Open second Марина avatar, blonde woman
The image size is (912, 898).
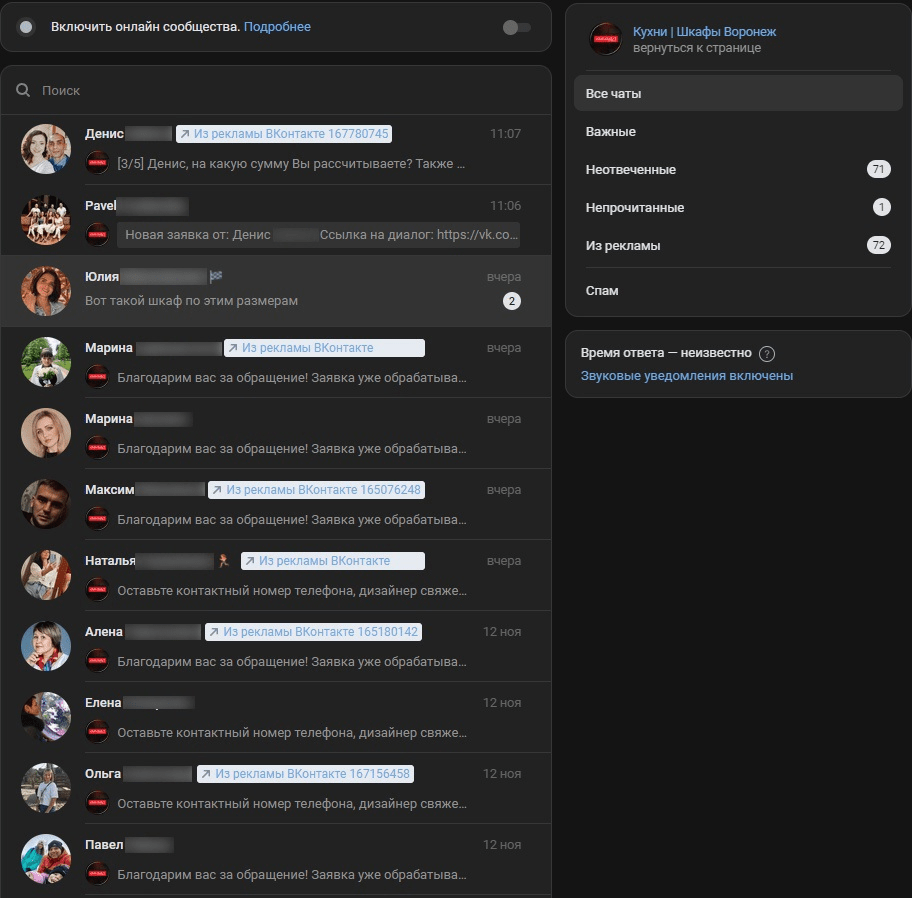pyautogui.click(x=46, y=433)
